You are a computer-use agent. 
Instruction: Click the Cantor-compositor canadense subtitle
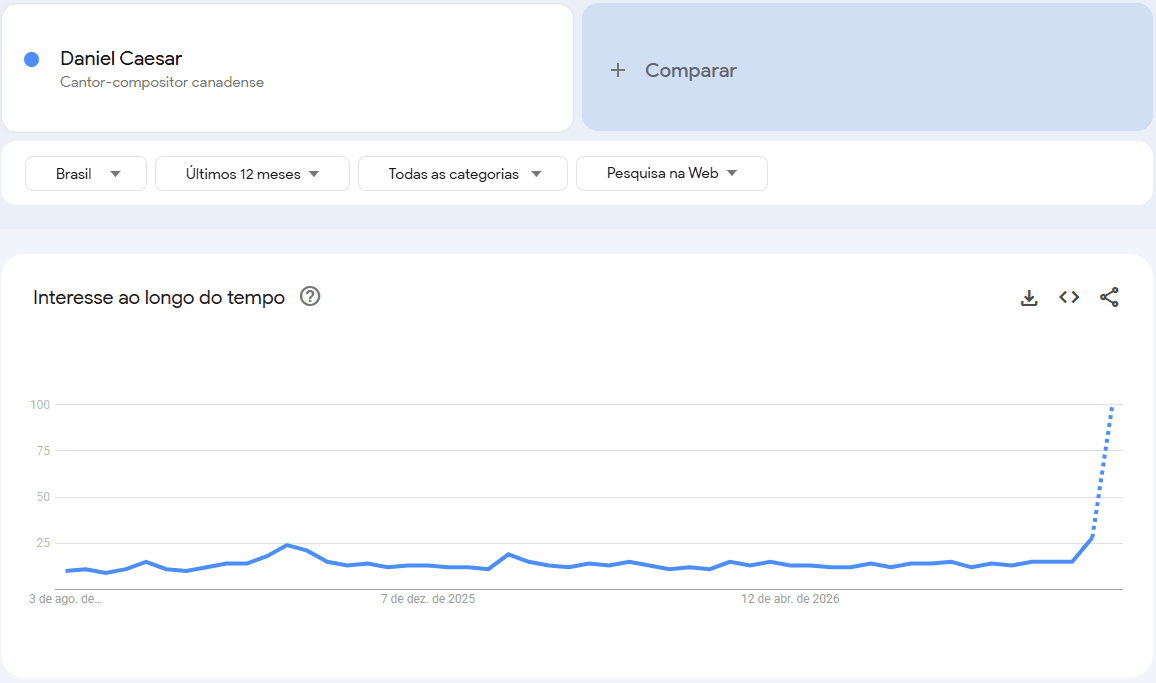click(162, 82)
